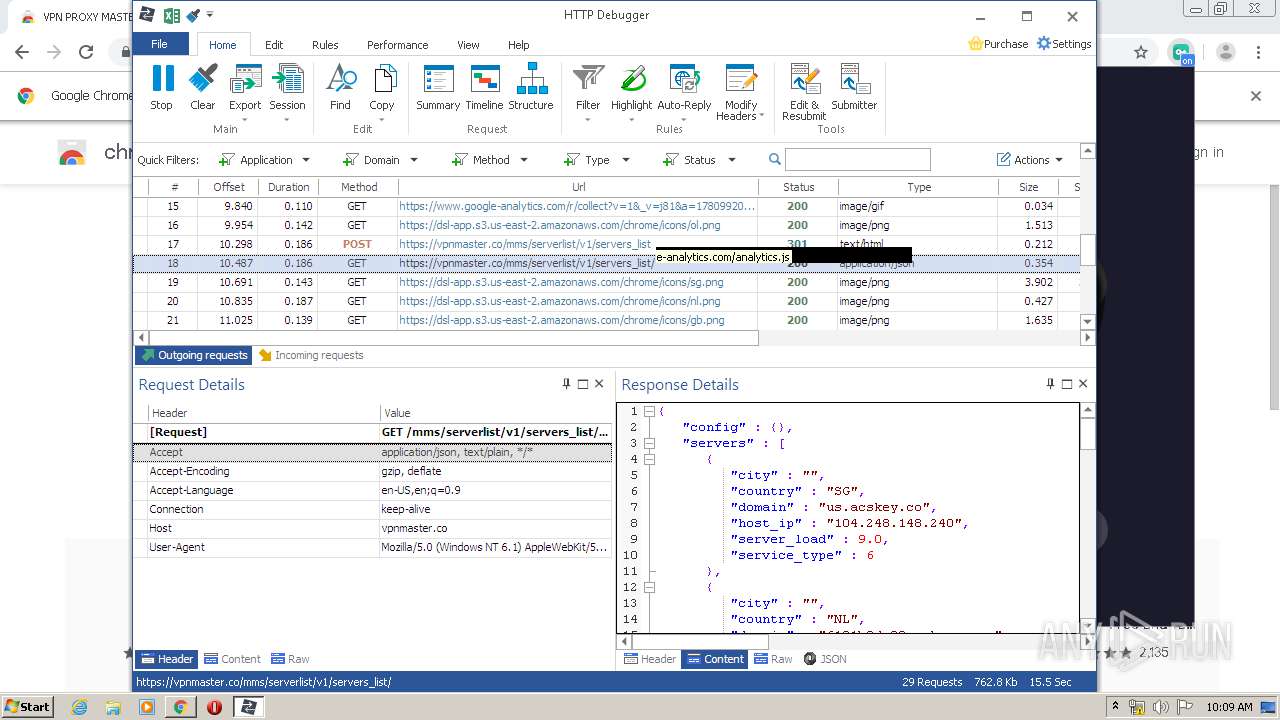Click the quick filter search field

(x=858, y=160)
